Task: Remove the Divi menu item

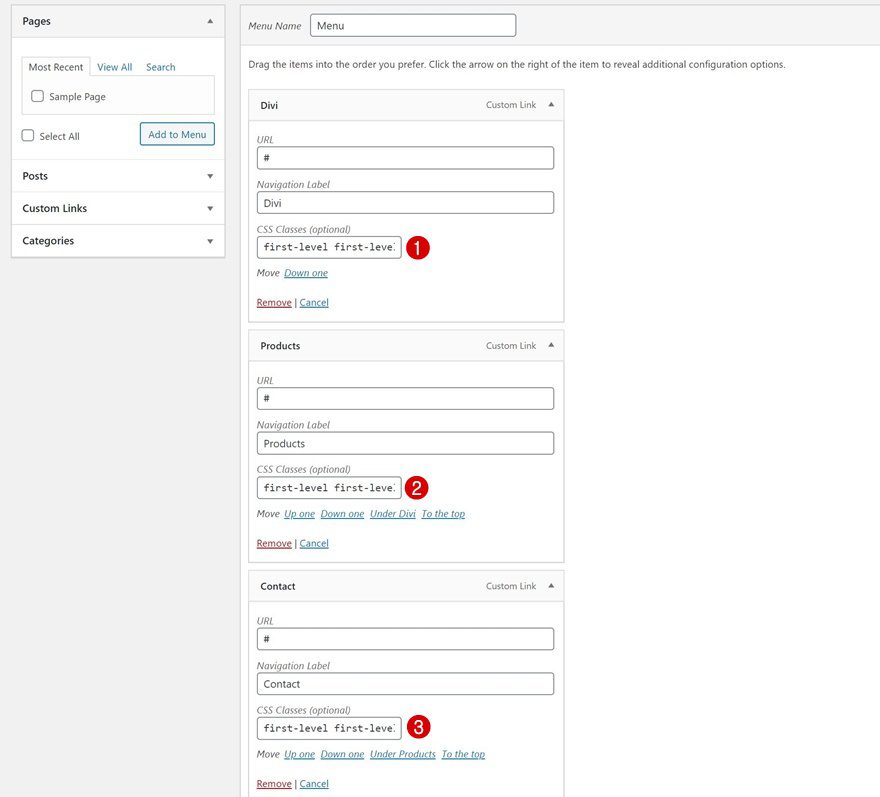Action: point(273,302)
